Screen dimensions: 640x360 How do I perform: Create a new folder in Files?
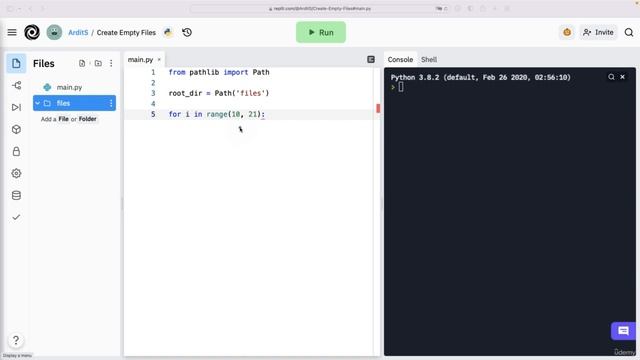pos(98,63)
